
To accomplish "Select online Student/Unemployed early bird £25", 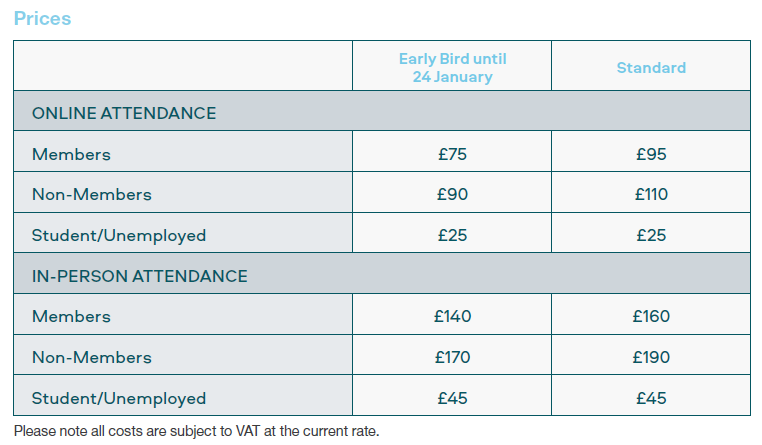I will pos(452,235).
